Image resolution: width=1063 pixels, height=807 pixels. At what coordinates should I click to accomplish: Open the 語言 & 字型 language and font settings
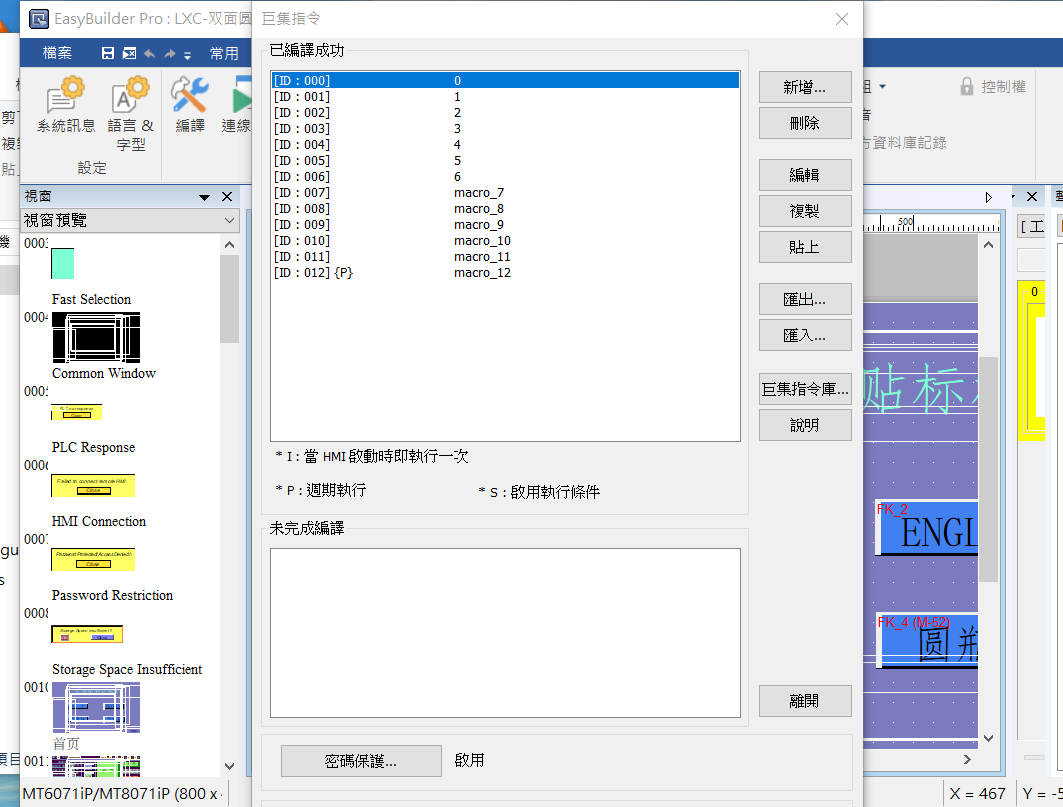(x=130, y=99)
